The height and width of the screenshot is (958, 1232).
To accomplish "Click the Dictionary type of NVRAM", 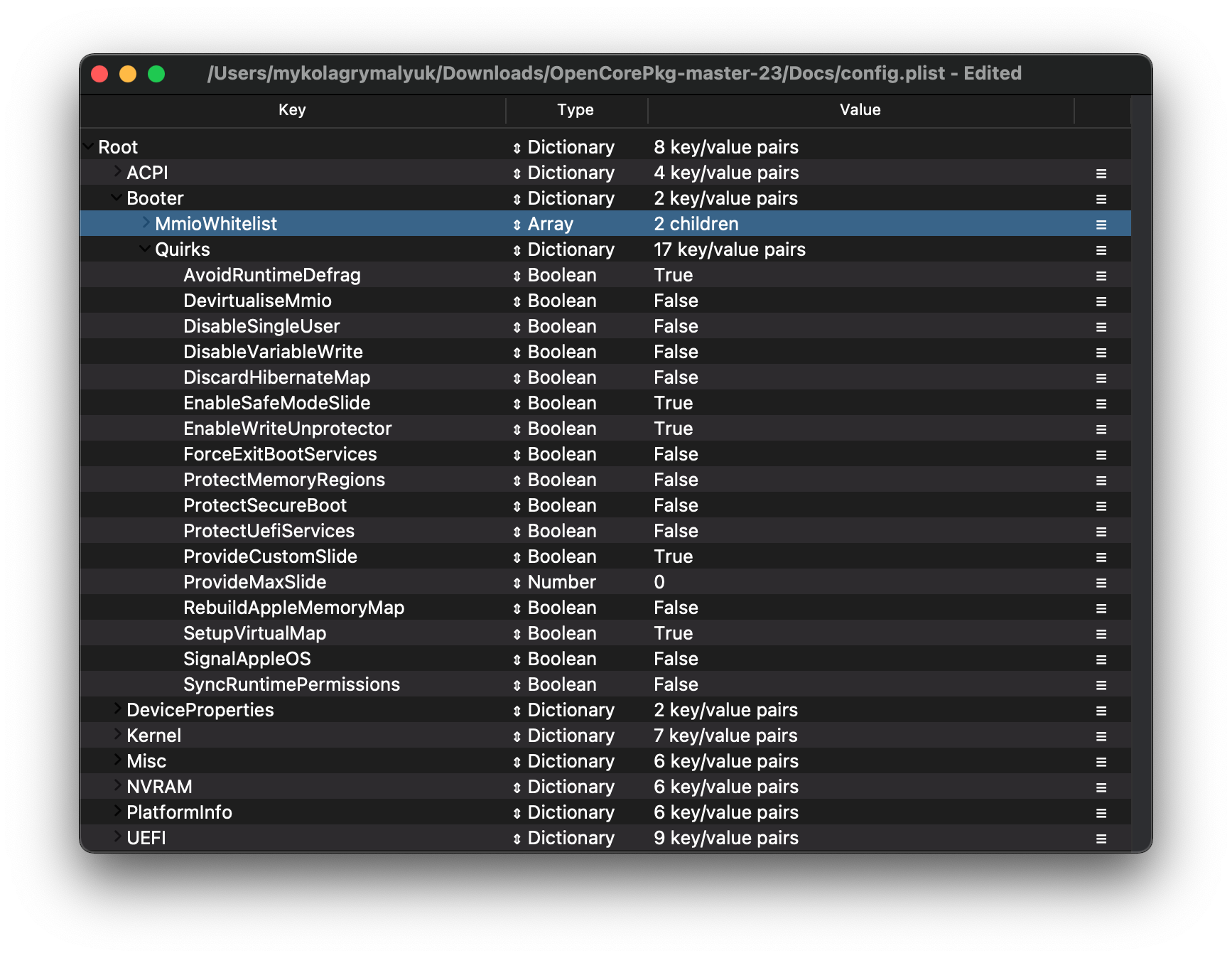I will tap(571, 787).
